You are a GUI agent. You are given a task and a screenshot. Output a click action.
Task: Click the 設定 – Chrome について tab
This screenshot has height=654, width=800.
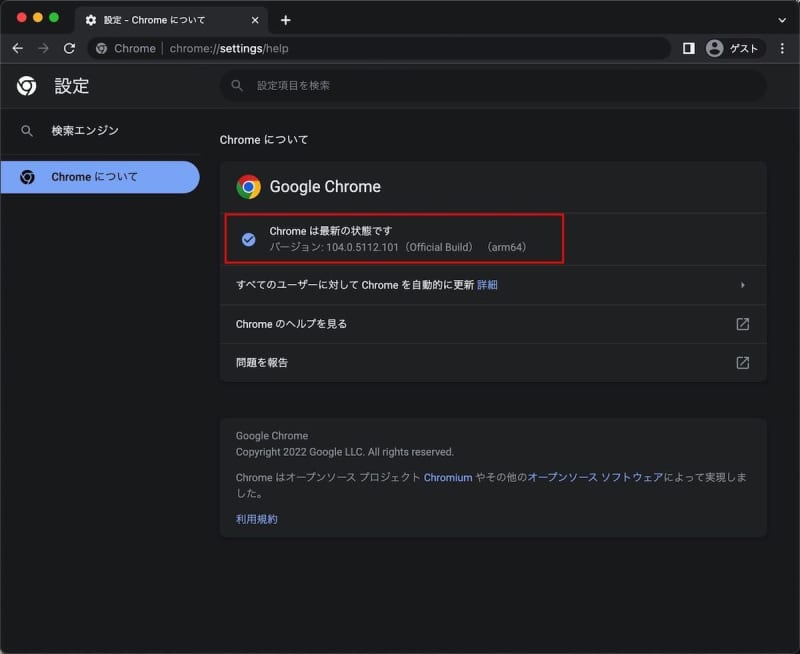point(165,20)
